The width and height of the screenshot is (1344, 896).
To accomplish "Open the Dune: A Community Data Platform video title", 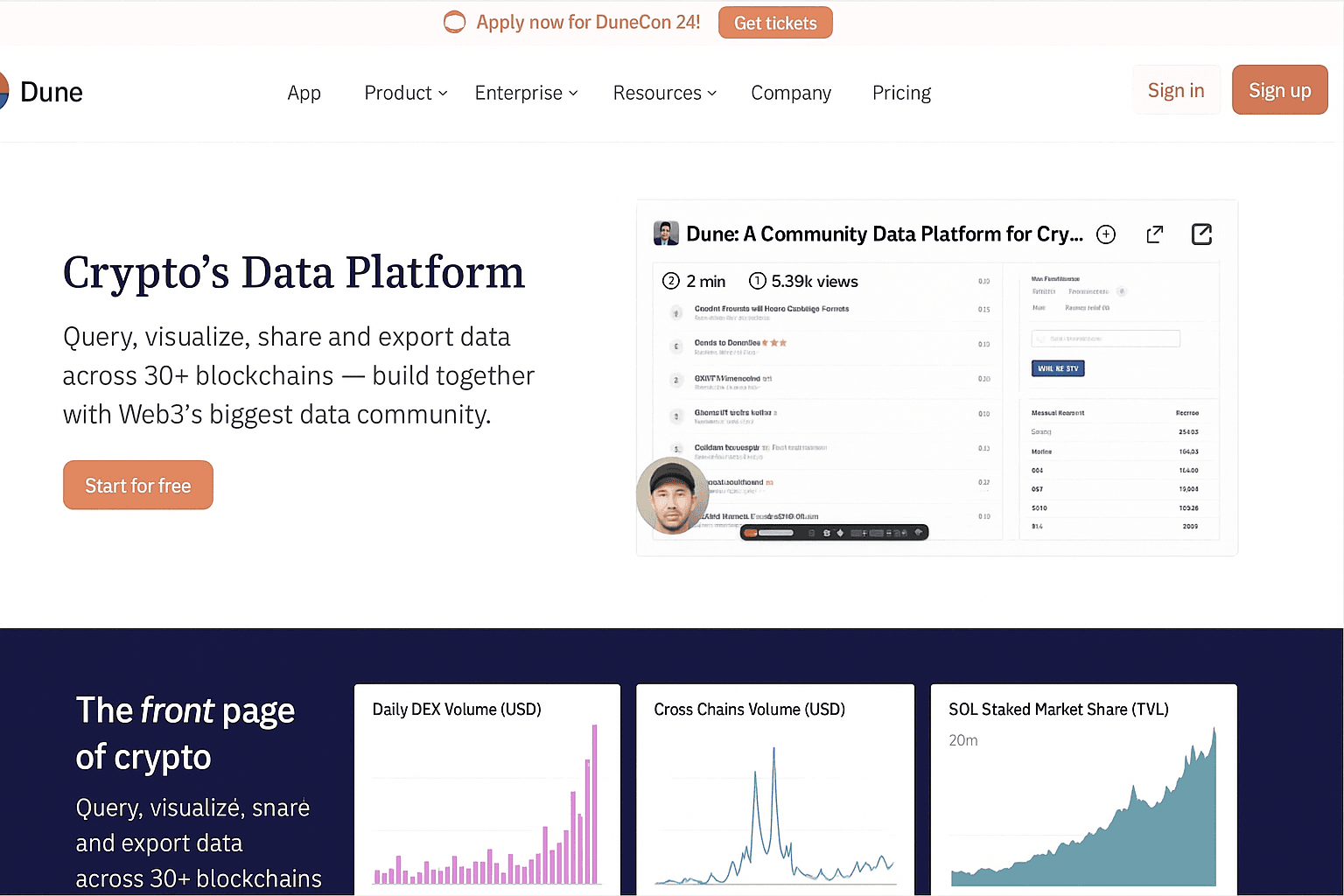I will click(x=885, y=234).
